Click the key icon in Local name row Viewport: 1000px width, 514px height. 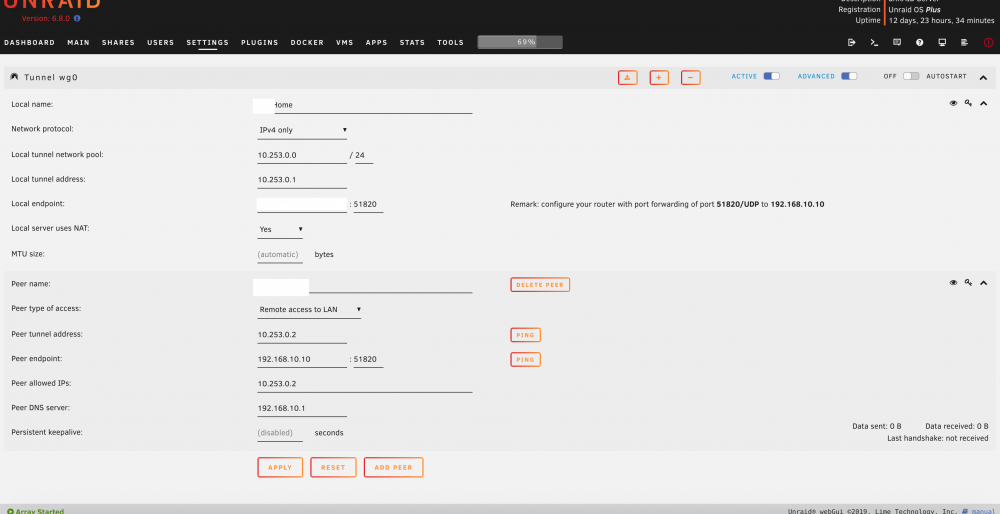[968, 103]
